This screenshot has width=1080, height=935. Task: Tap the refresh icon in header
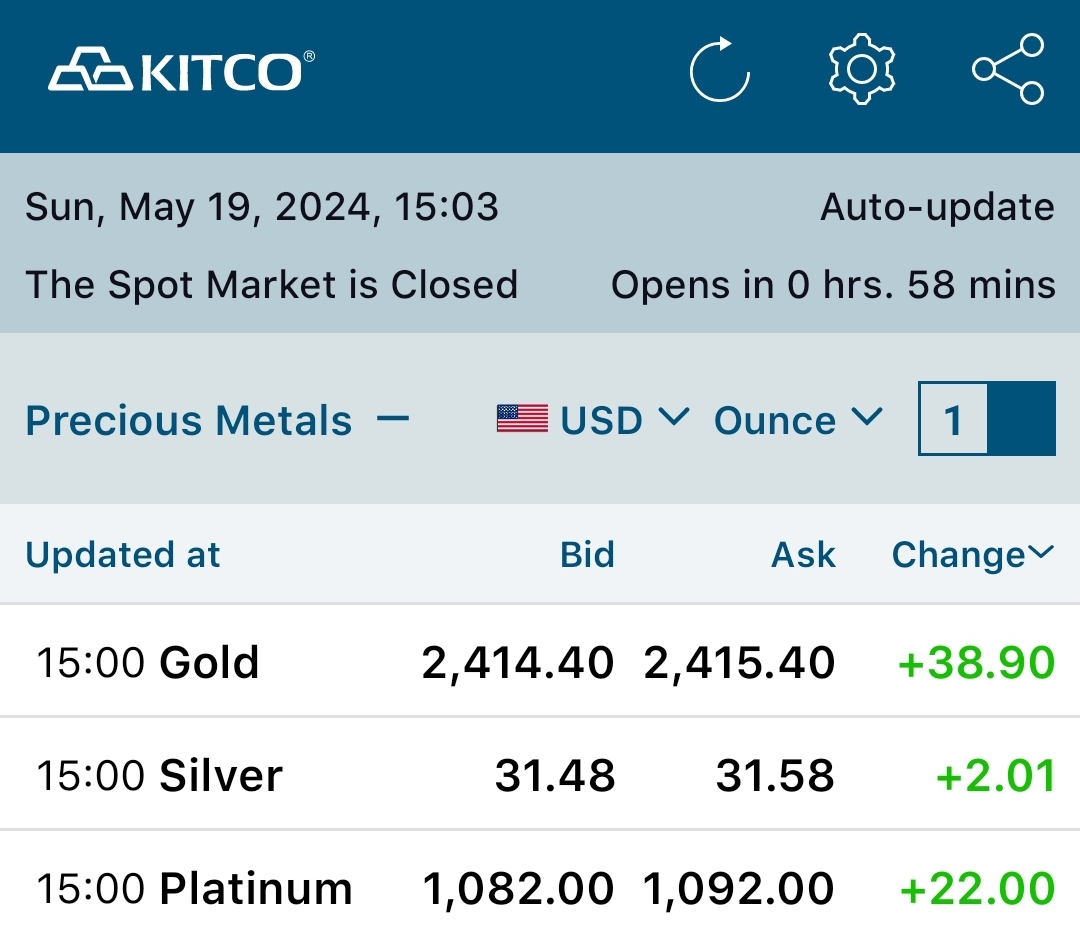pyautogui.click(x=720, y=70)
